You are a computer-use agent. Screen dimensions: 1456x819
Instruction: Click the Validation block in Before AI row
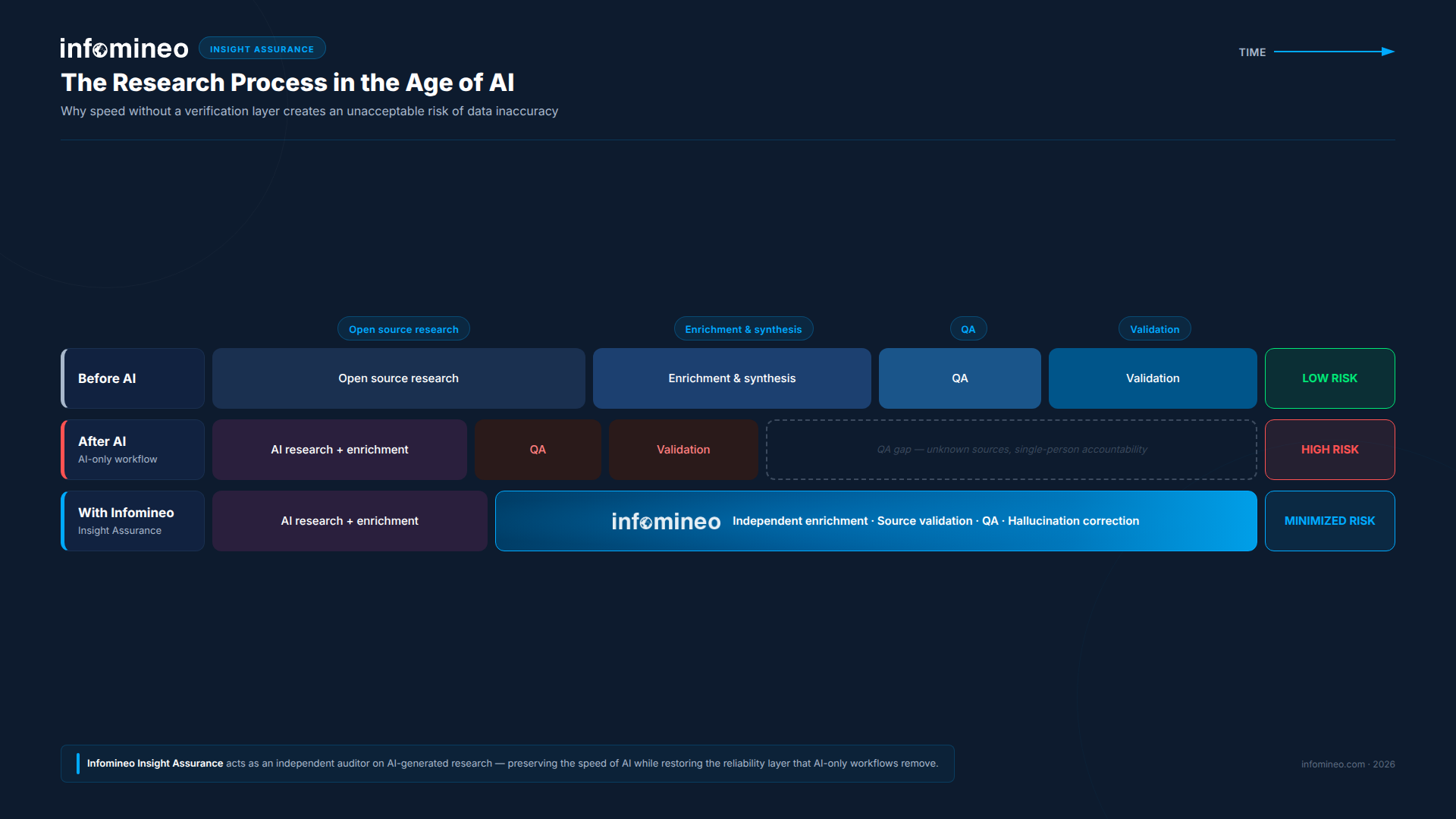[1153, 378]
